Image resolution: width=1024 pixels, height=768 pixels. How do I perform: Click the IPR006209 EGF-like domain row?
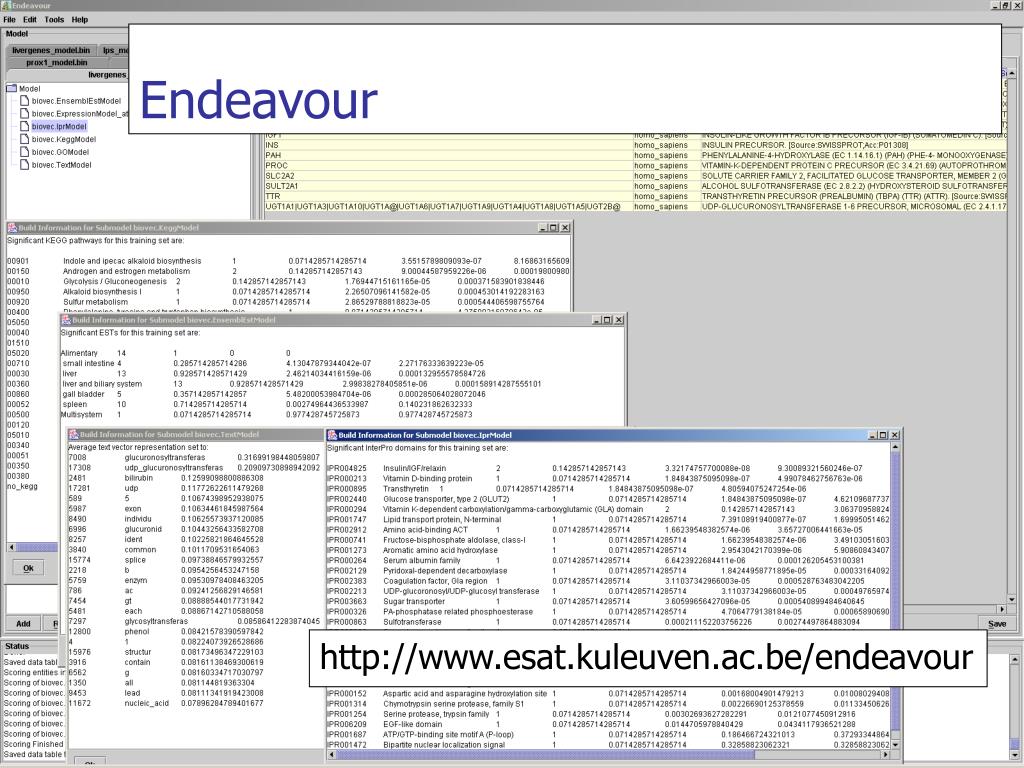tap(591, 724)
